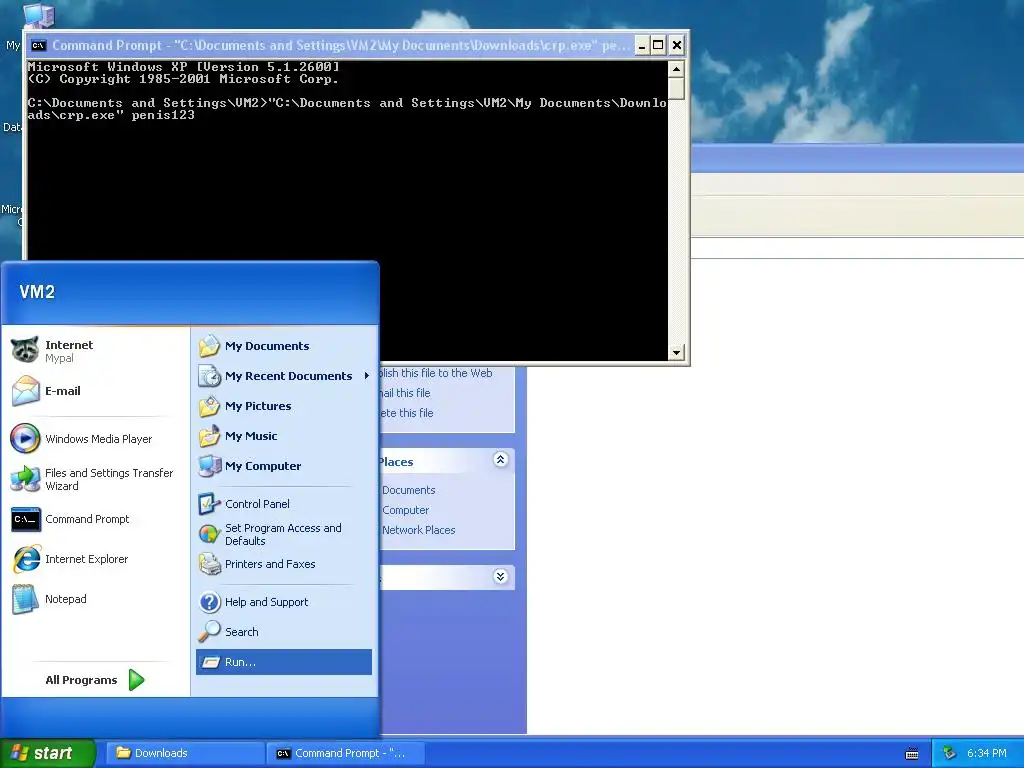This screenshot has height=768, width=1024.
Task: Open Files and Settings Transfer Wizard icon
Action: (x=25, y=479)
